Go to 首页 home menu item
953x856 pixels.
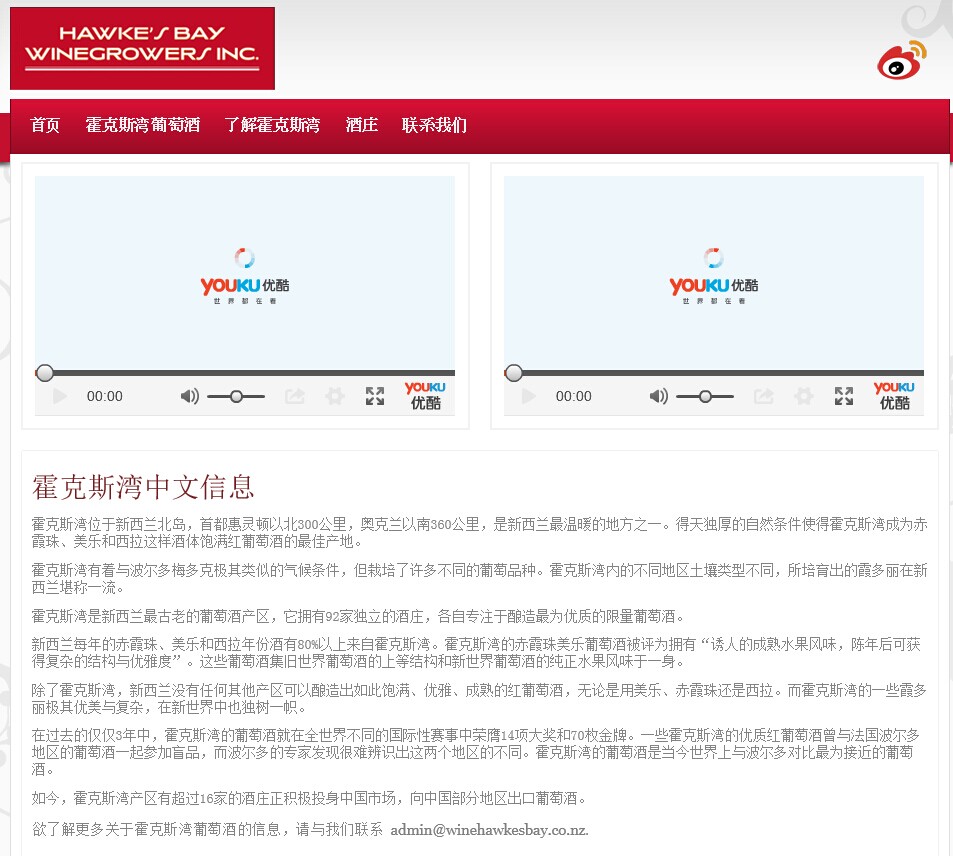click(x=45, y=125)
